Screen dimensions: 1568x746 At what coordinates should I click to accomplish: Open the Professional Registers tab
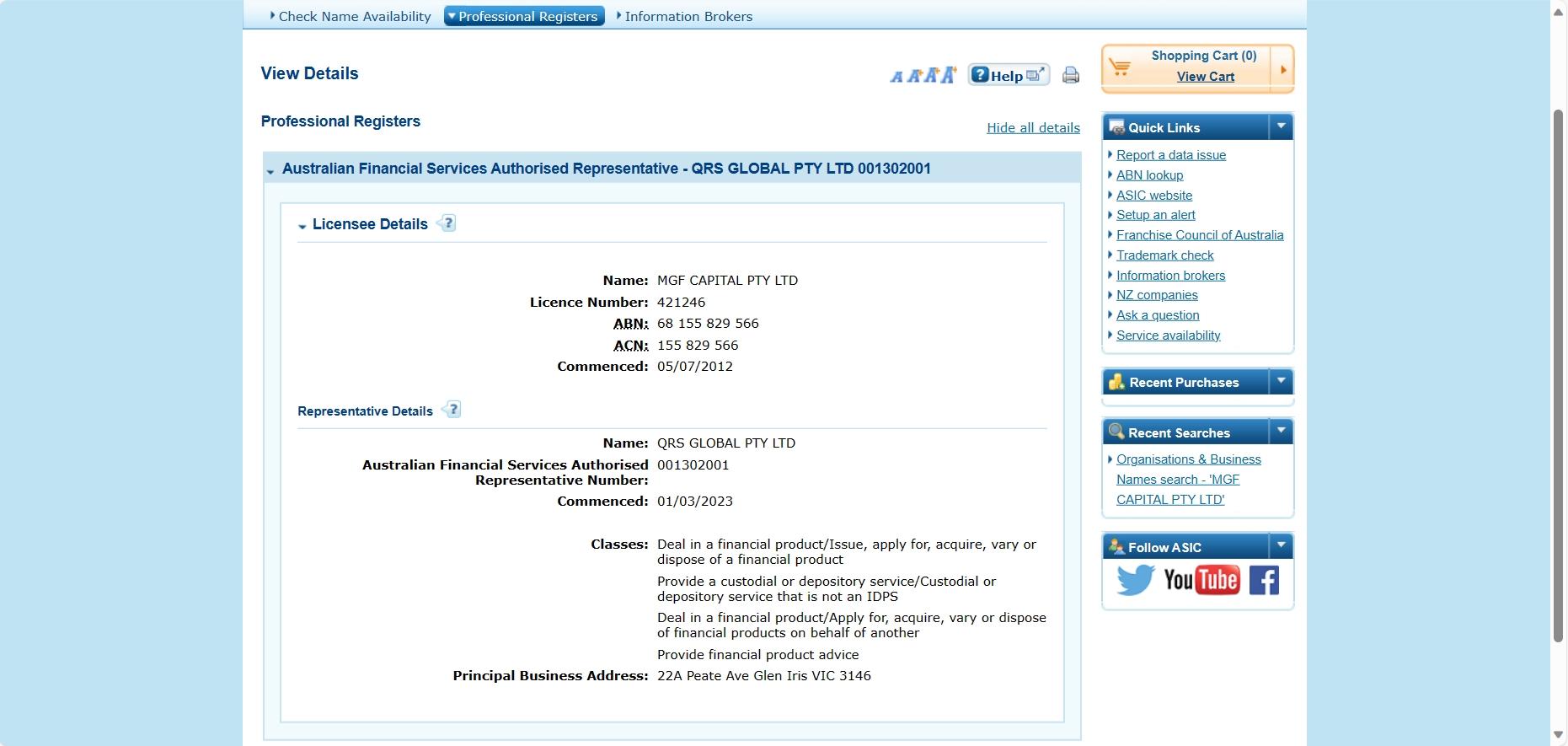(x=524, y=16)
